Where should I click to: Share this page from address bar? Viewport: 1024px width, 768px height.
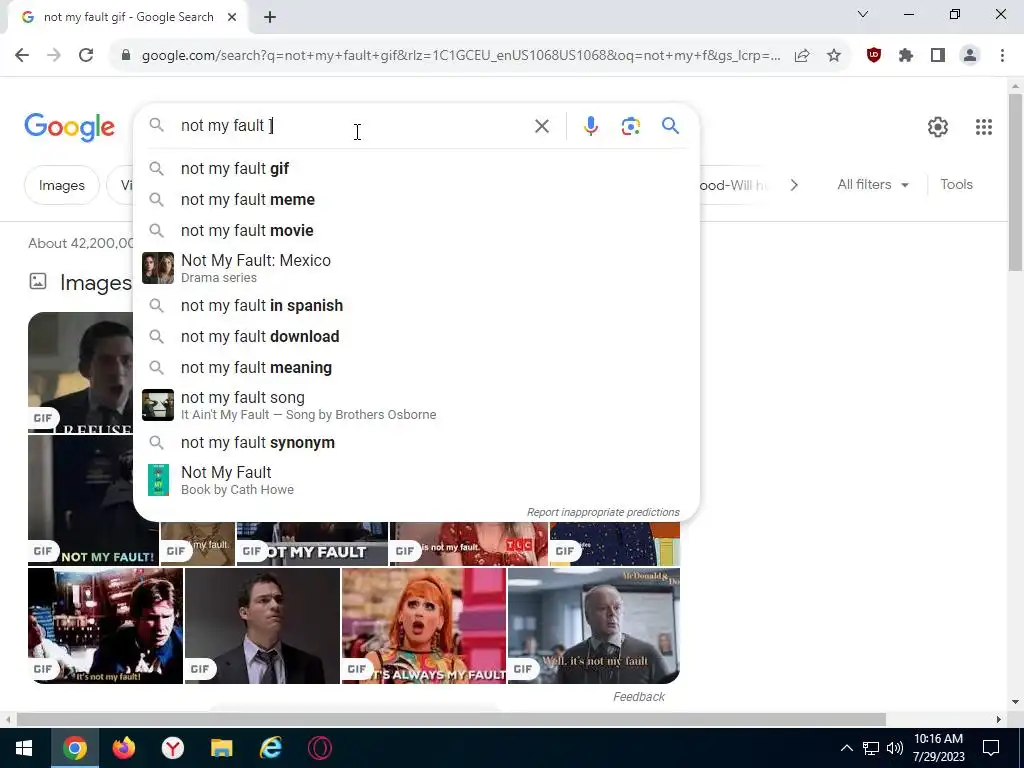[802, 56]
